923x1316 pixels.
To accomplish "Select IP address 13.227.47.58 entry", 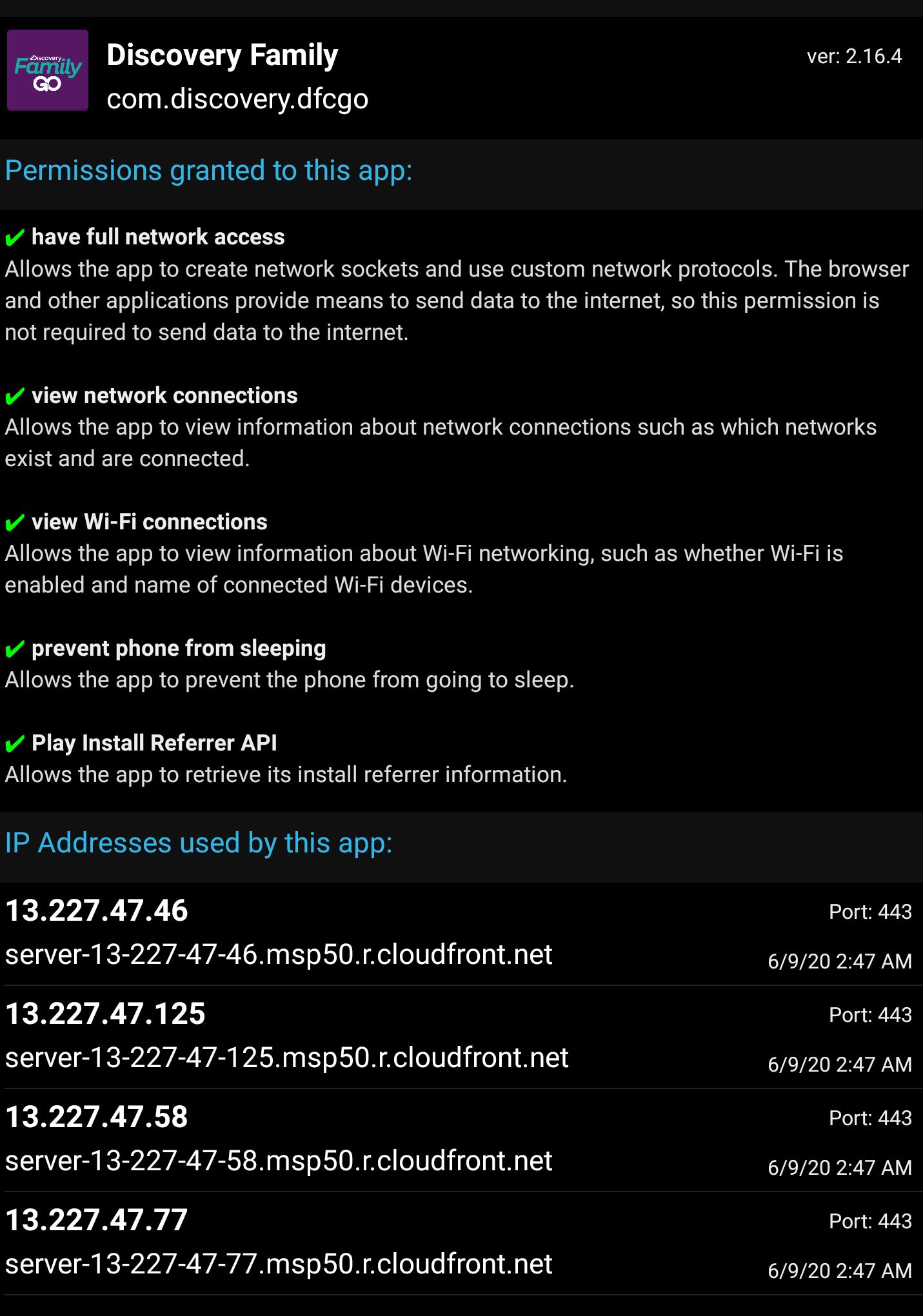I will pyautogui.click(x=97, y=1117).
